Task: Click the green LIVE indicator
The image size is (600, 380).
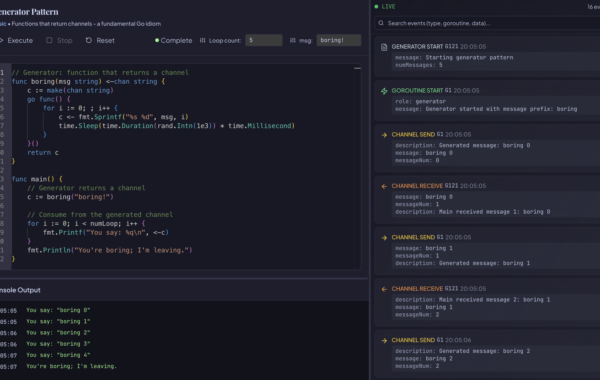Action: point(385,7)
